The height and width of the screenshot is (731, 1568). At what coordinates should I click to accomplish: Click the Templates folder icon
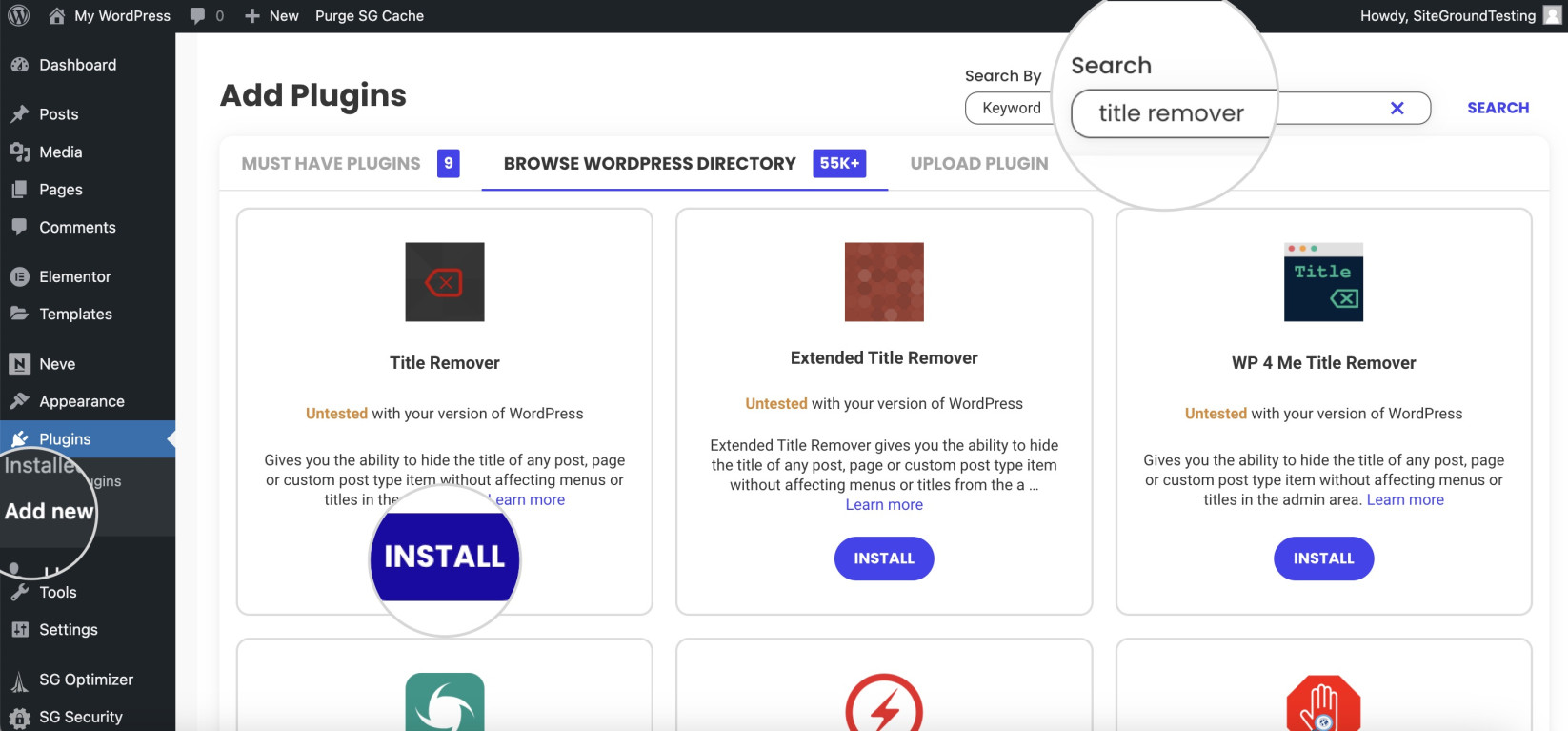point(19,314)
